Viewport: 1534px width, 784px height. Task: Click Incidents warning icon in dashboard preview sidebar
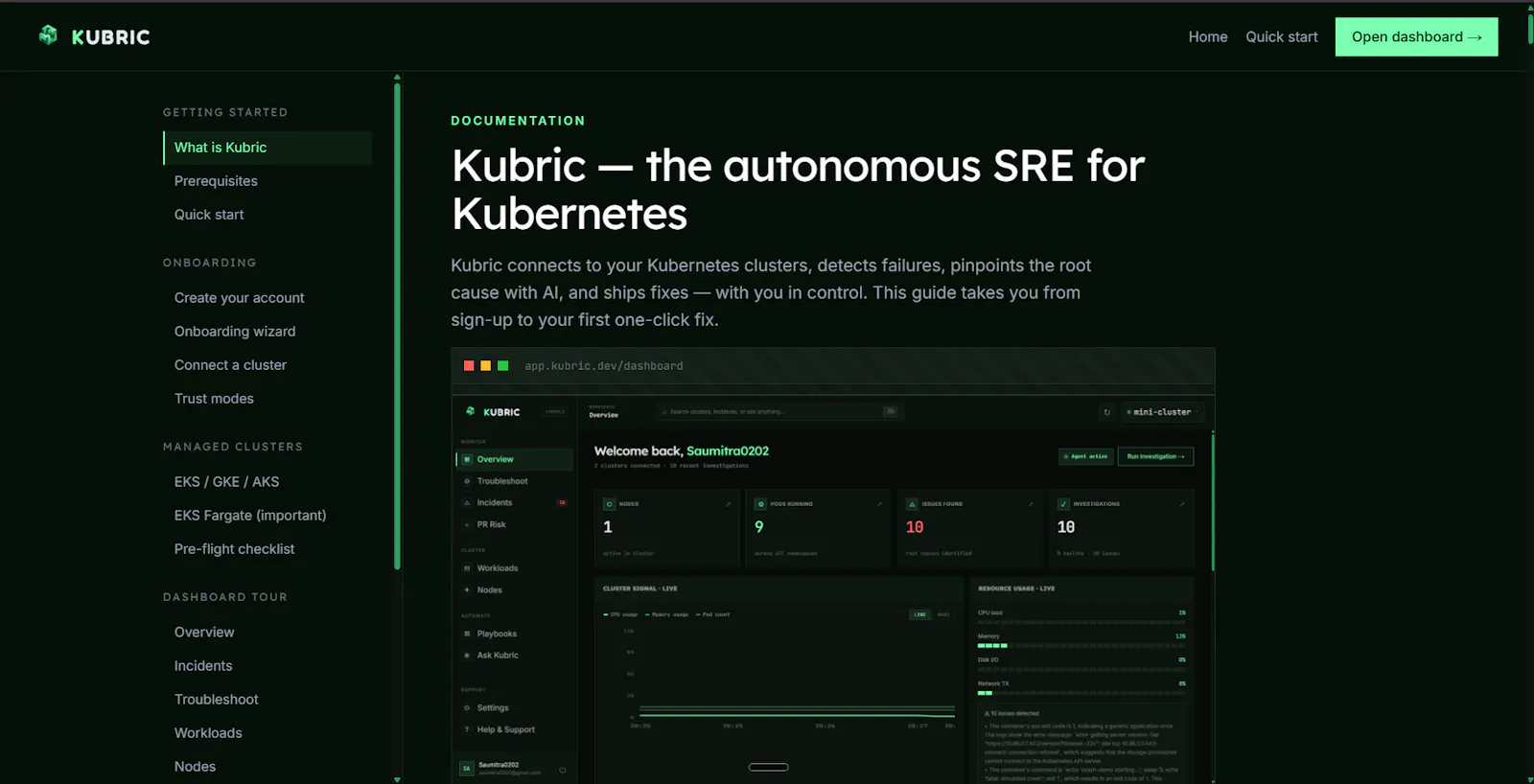coord(467,503)
